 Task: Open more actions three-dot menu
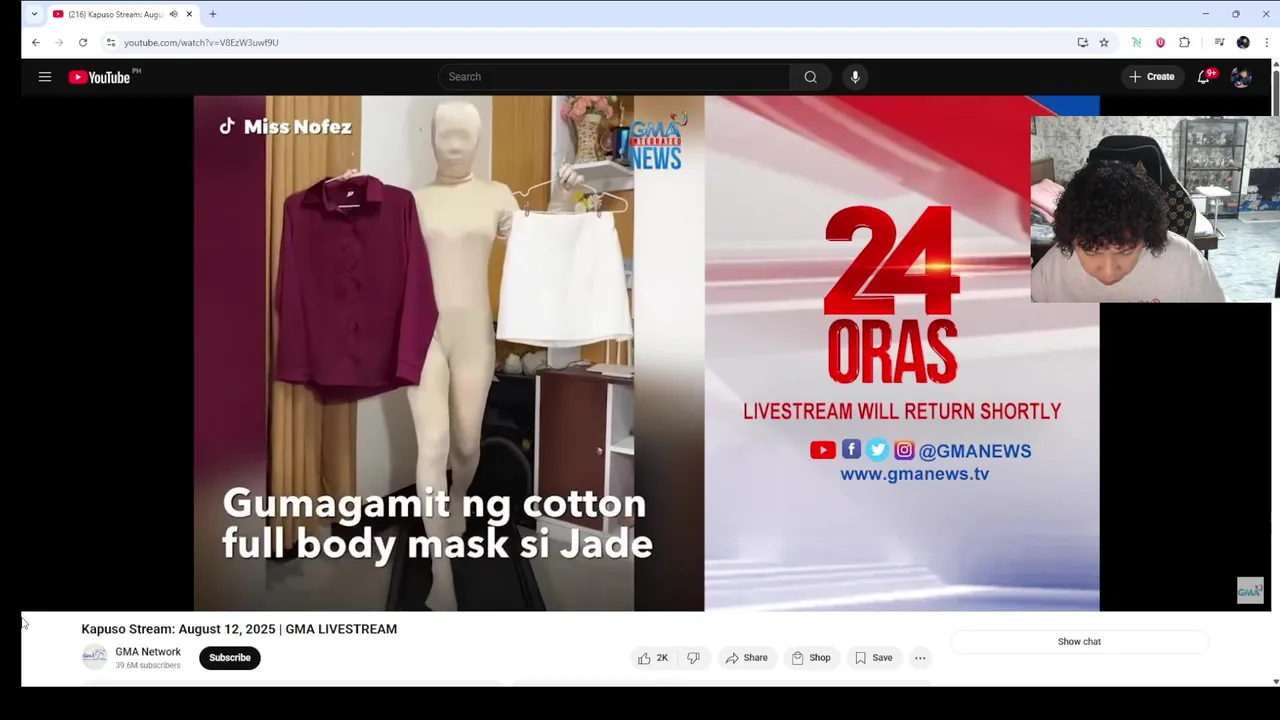[x=920, y=658]
